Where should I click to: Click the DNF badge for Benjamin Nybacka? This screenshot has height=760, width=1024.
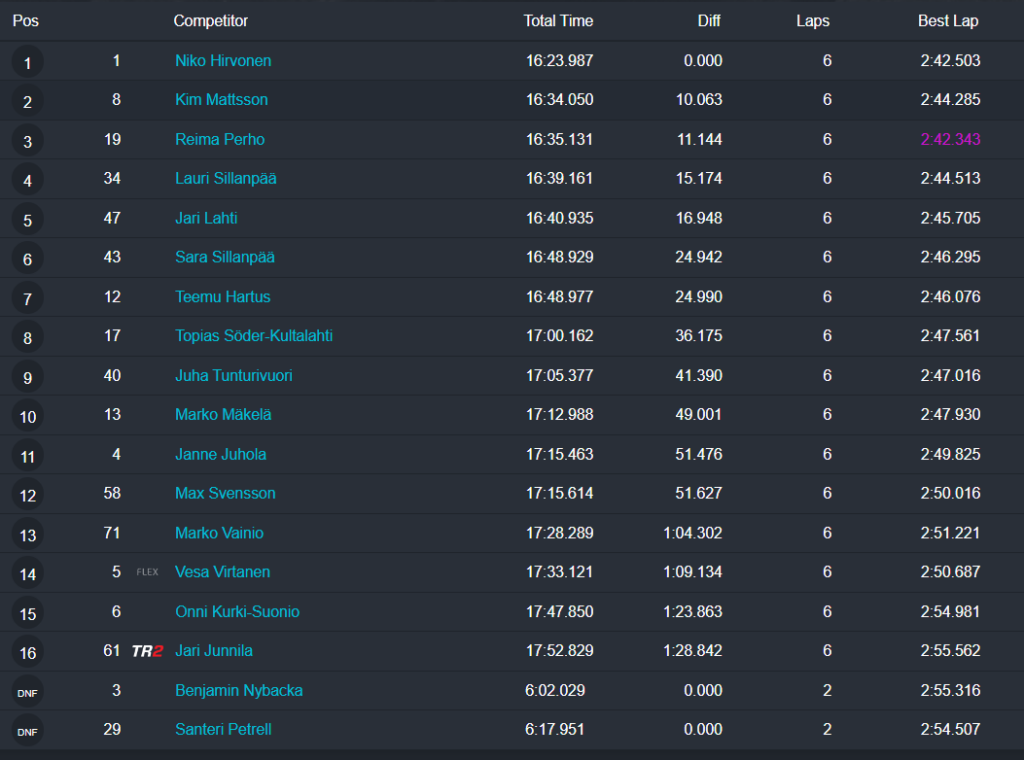(x=27, y=692)
